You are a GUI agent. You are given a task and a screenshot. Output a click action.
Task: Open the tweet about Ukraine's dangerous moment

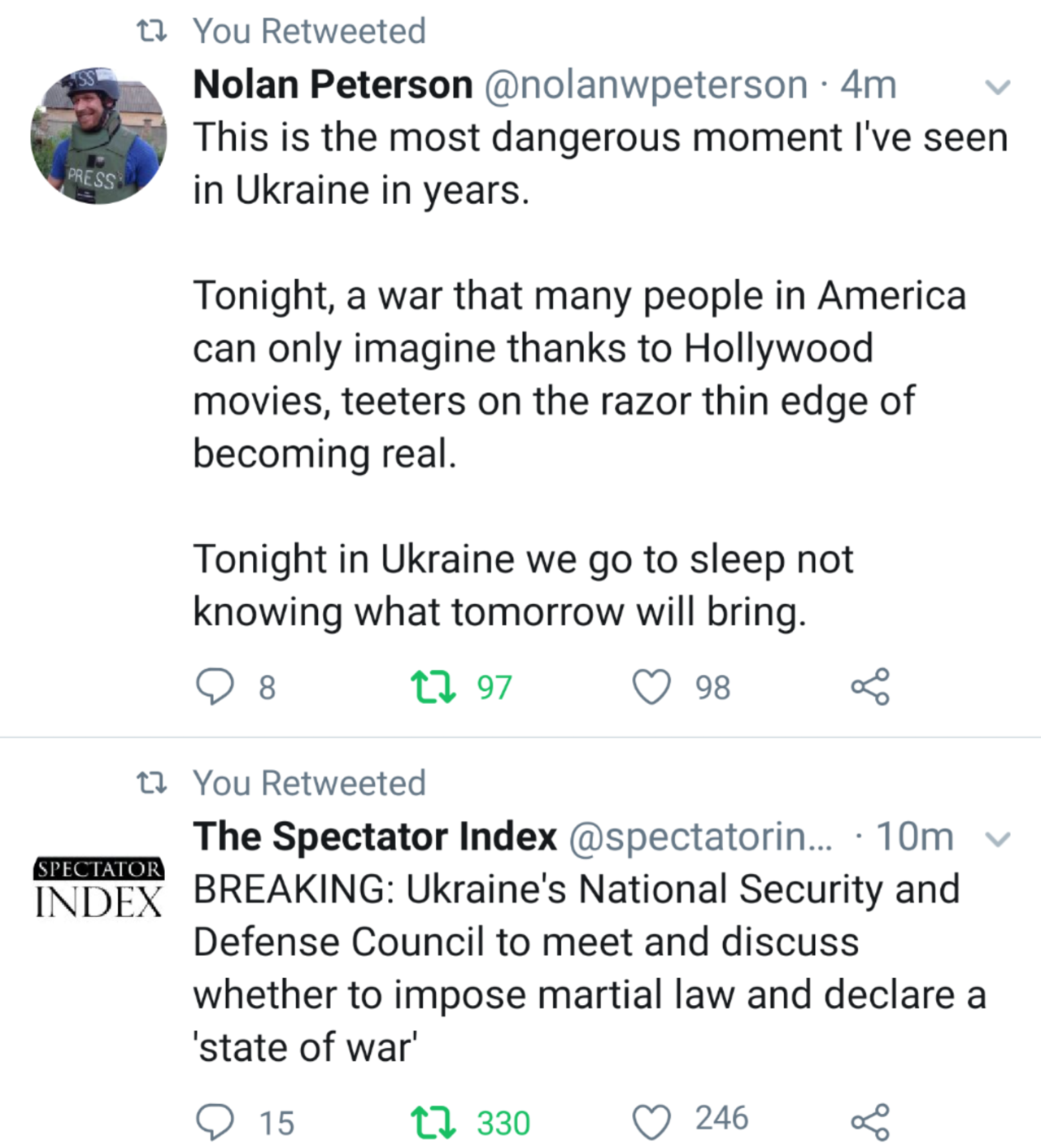[x=577, y=374]
